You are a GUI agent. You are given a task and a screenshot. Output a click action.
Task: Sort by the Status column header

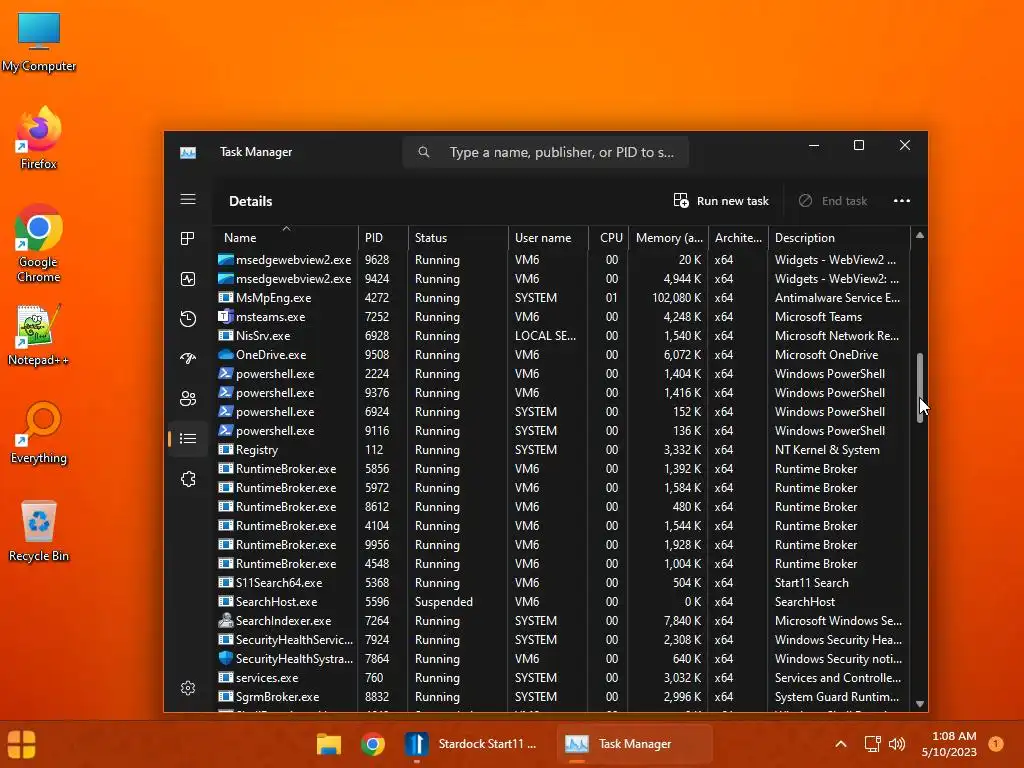[x=458, y=238]
